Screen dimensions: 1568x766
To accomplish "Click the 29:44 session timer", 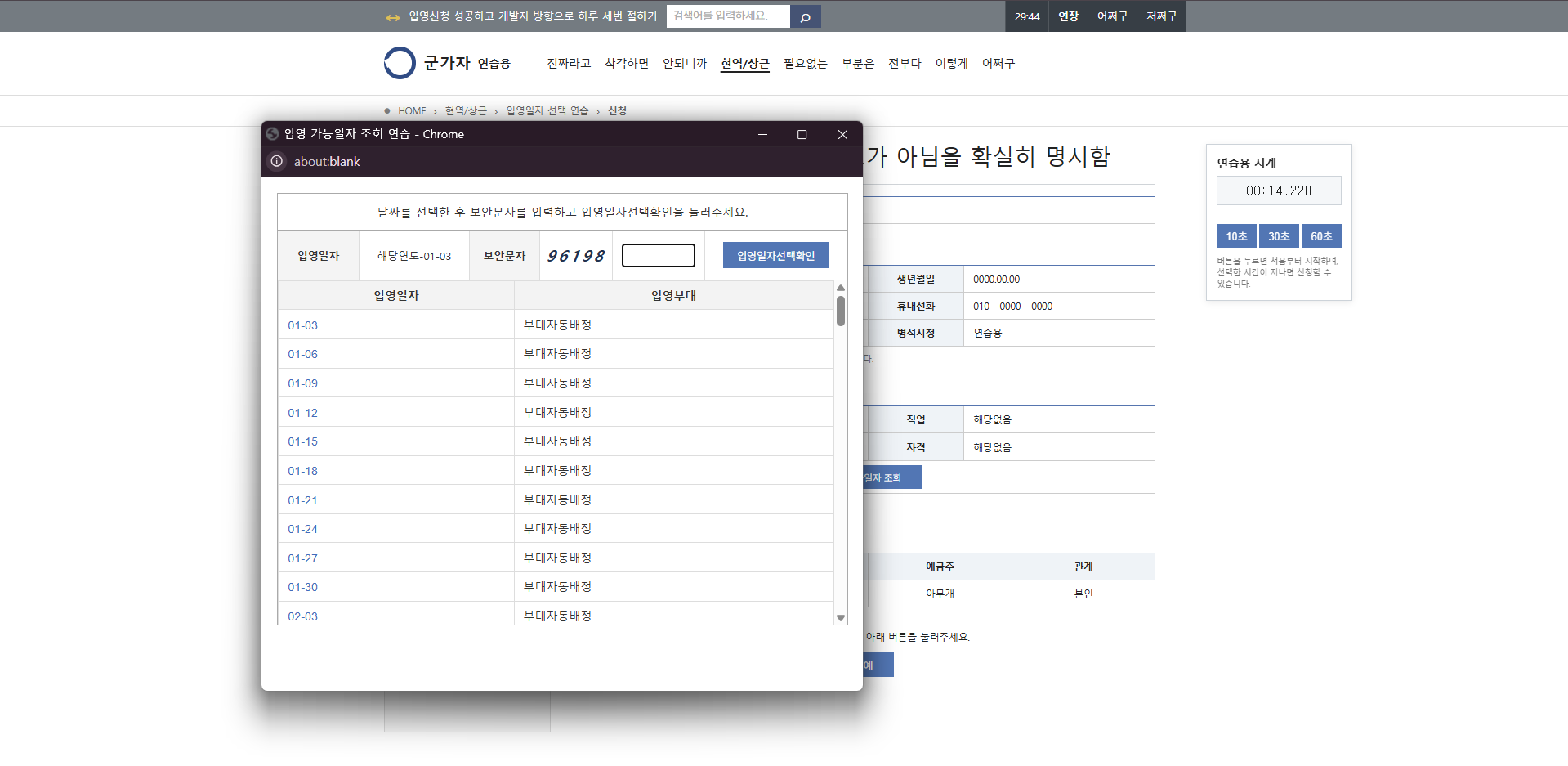I will [1027, 16].
